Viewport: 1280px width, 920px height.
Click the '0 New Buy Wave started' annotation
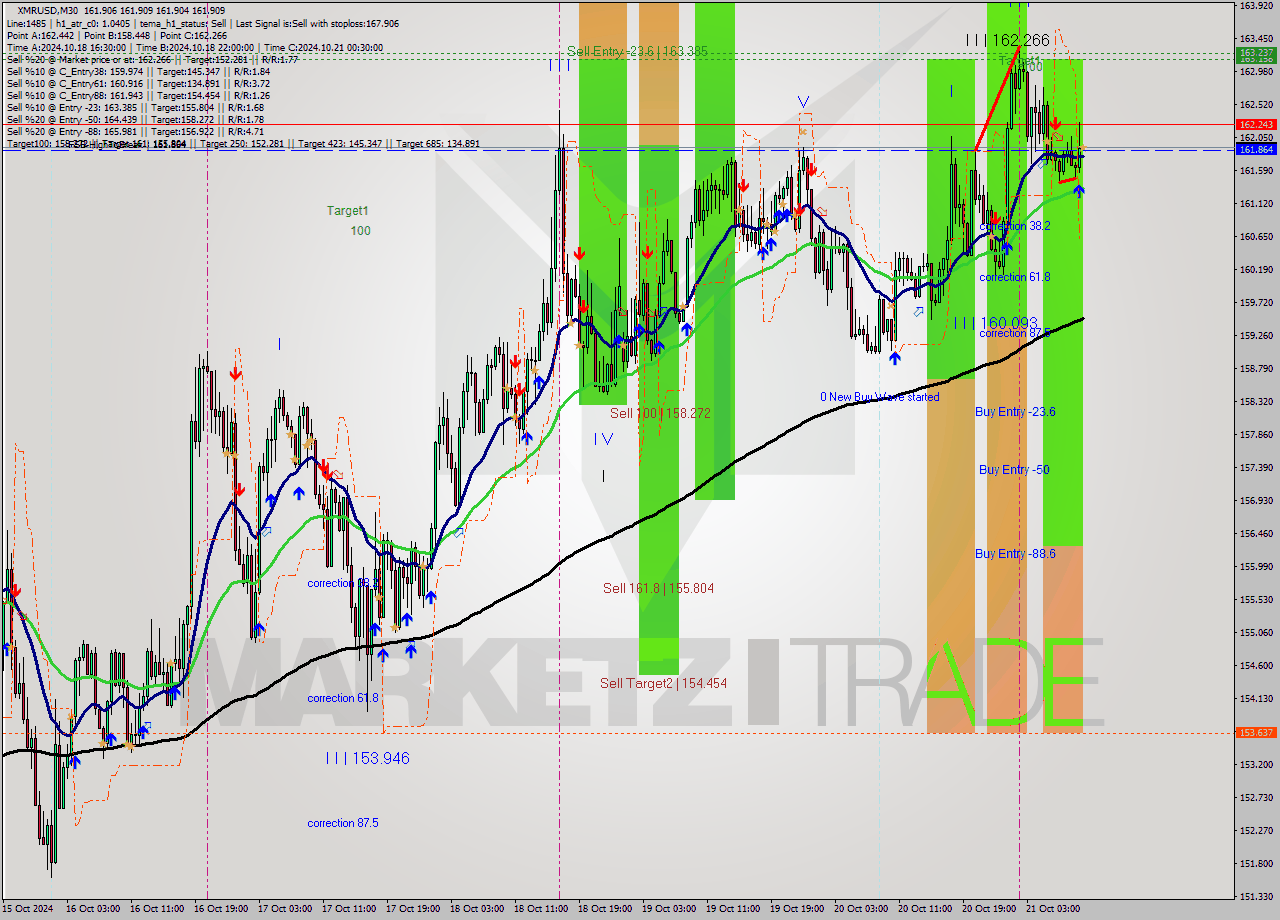coord(880,398)
